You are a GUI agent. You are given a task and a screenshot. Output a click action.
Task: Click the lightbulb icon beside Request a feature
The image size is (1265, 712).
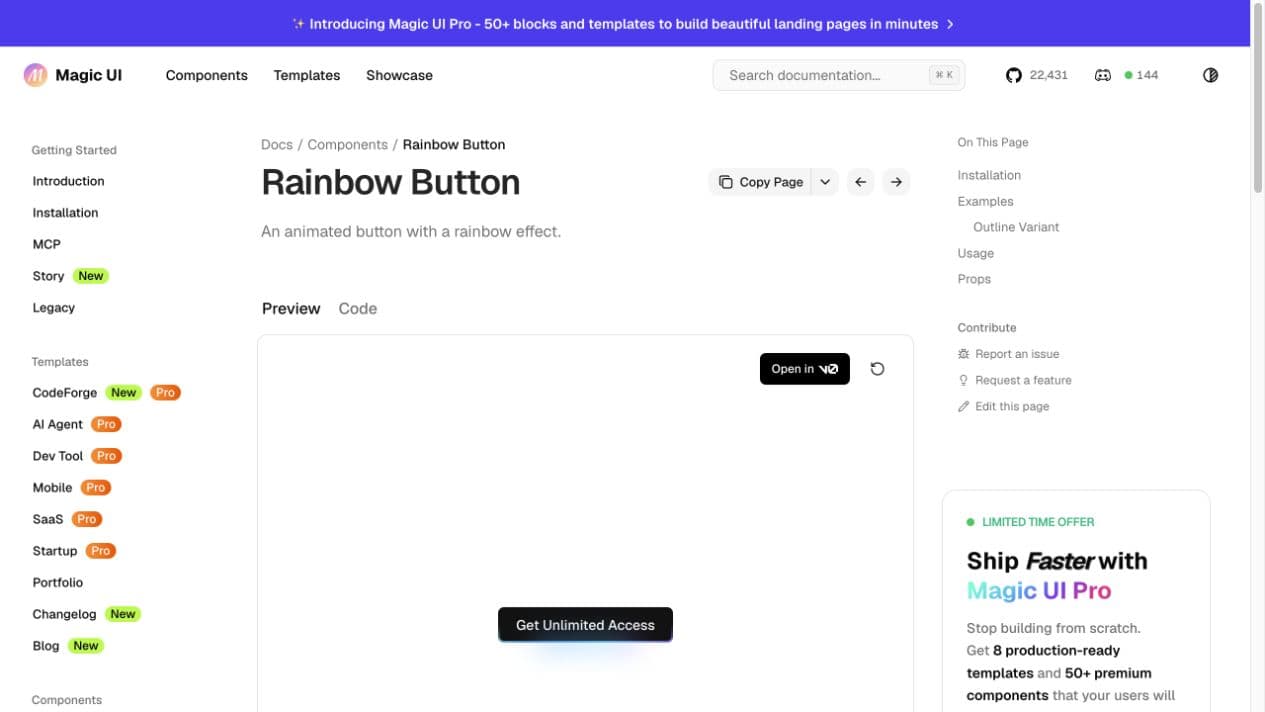[x=964, y=380]
